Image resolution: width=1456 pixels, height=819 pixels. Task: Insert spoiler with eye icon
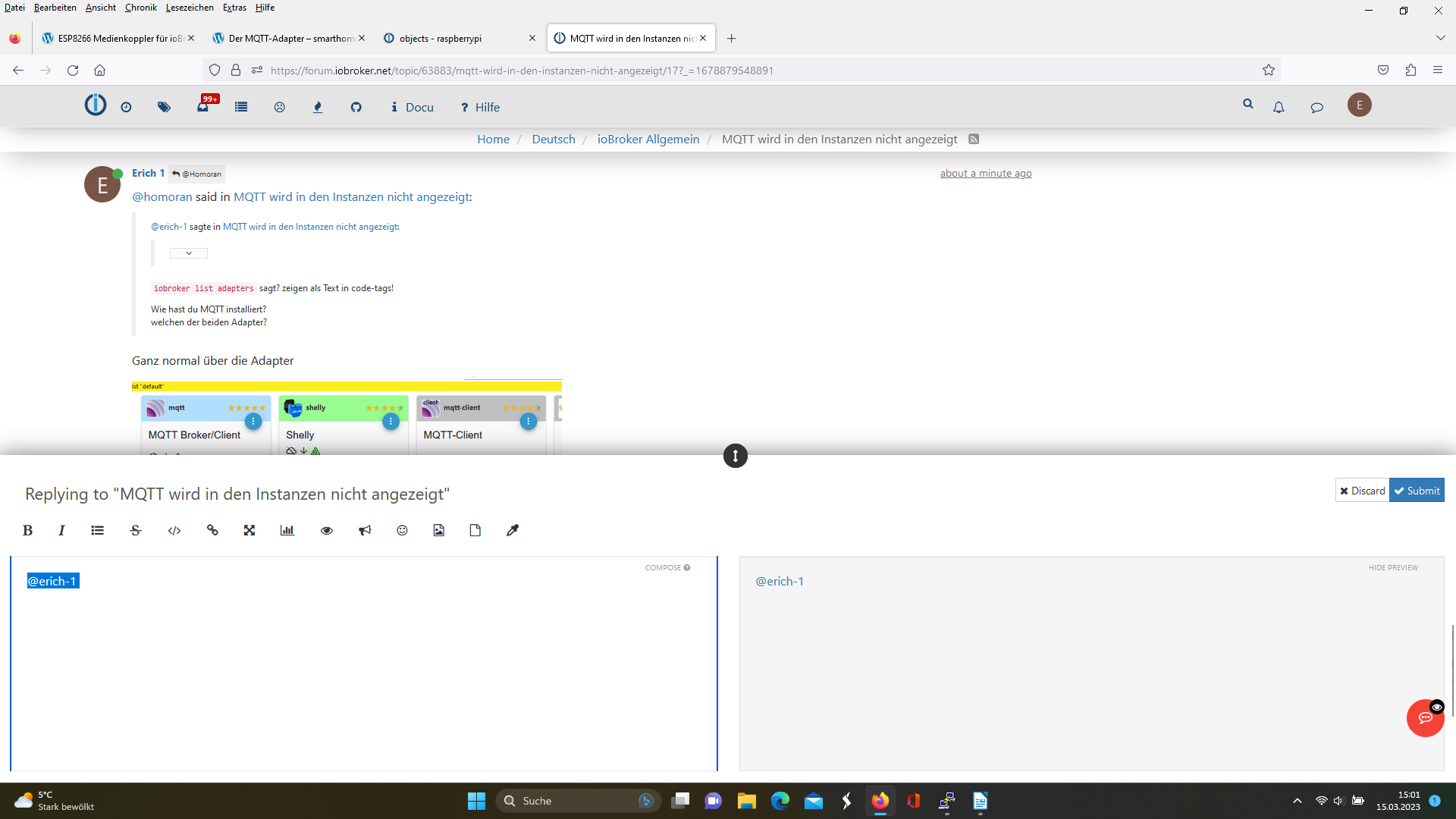327,531
